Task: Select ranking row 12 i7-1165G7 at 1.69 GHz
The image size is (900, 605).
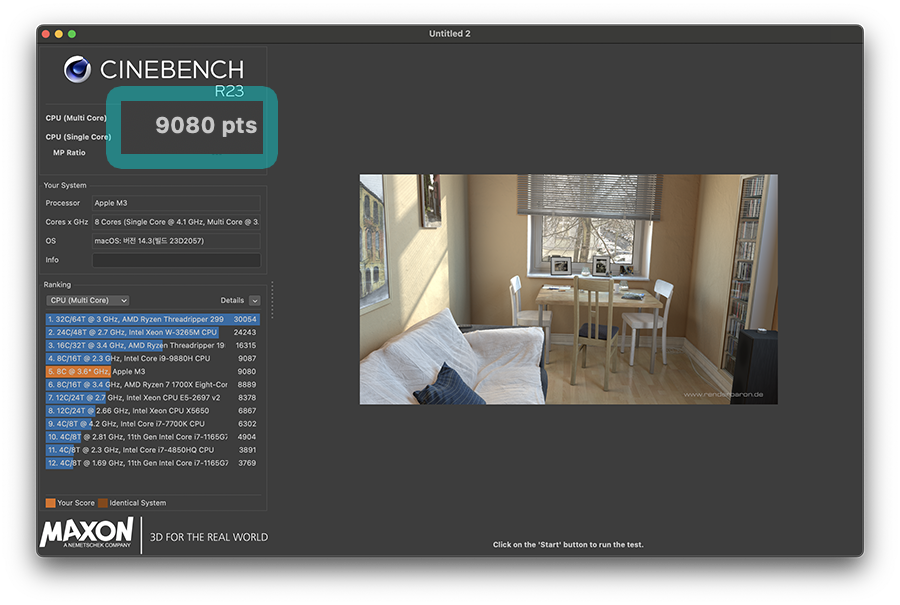Action: (153, 463)
